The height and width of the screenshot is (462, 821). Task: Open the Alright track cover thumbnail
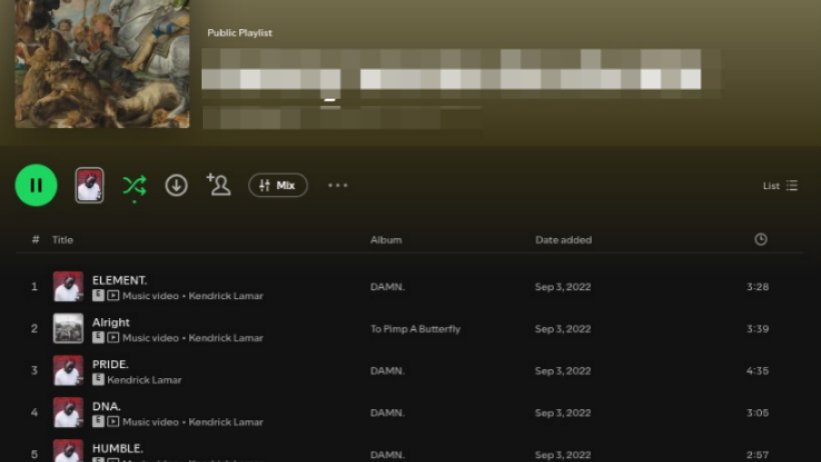click(68, 328)
